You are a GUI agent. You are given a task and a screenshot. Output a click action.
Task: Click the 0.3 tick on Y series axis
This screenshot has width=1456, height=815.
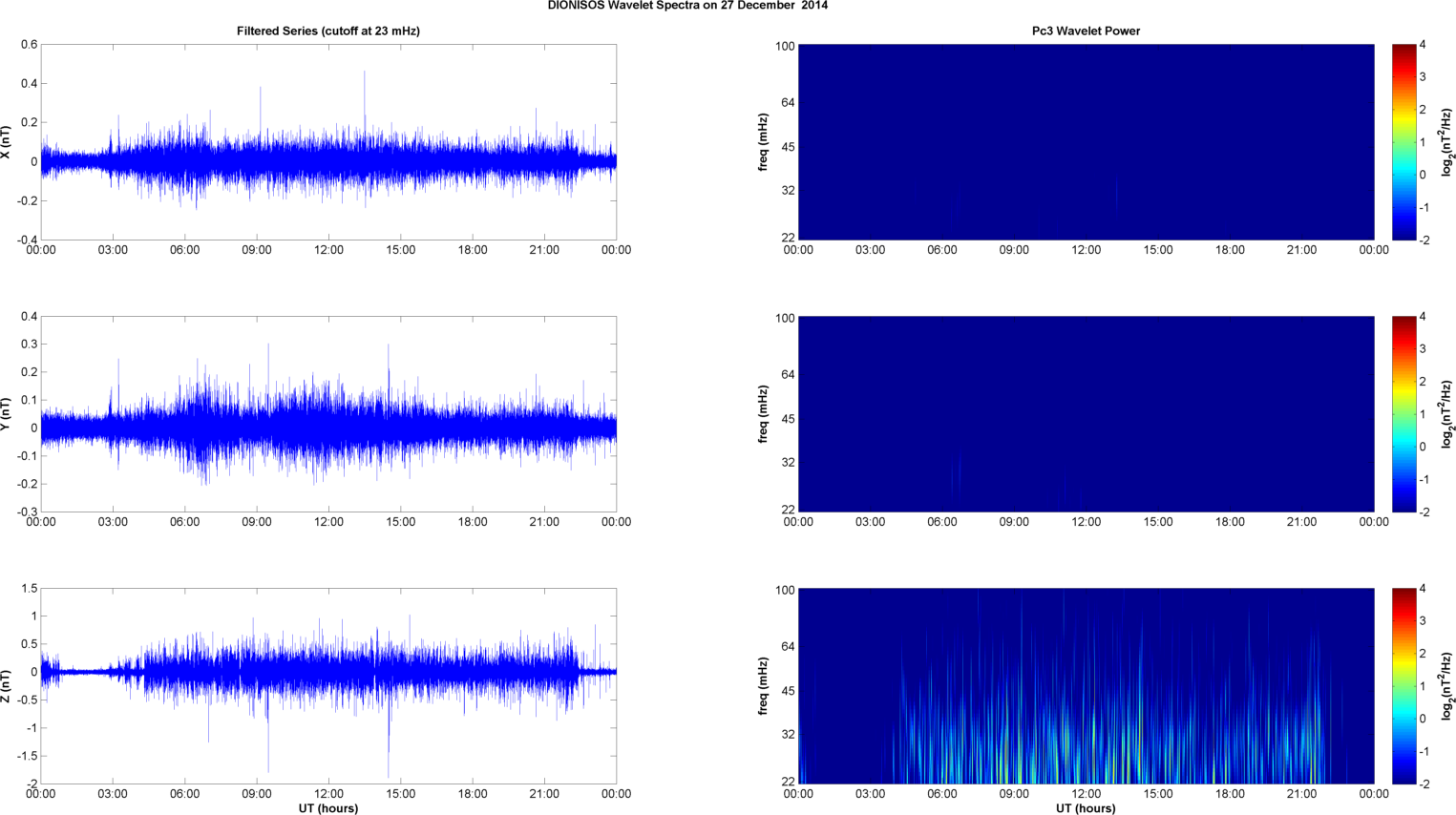tap(29, 345)
